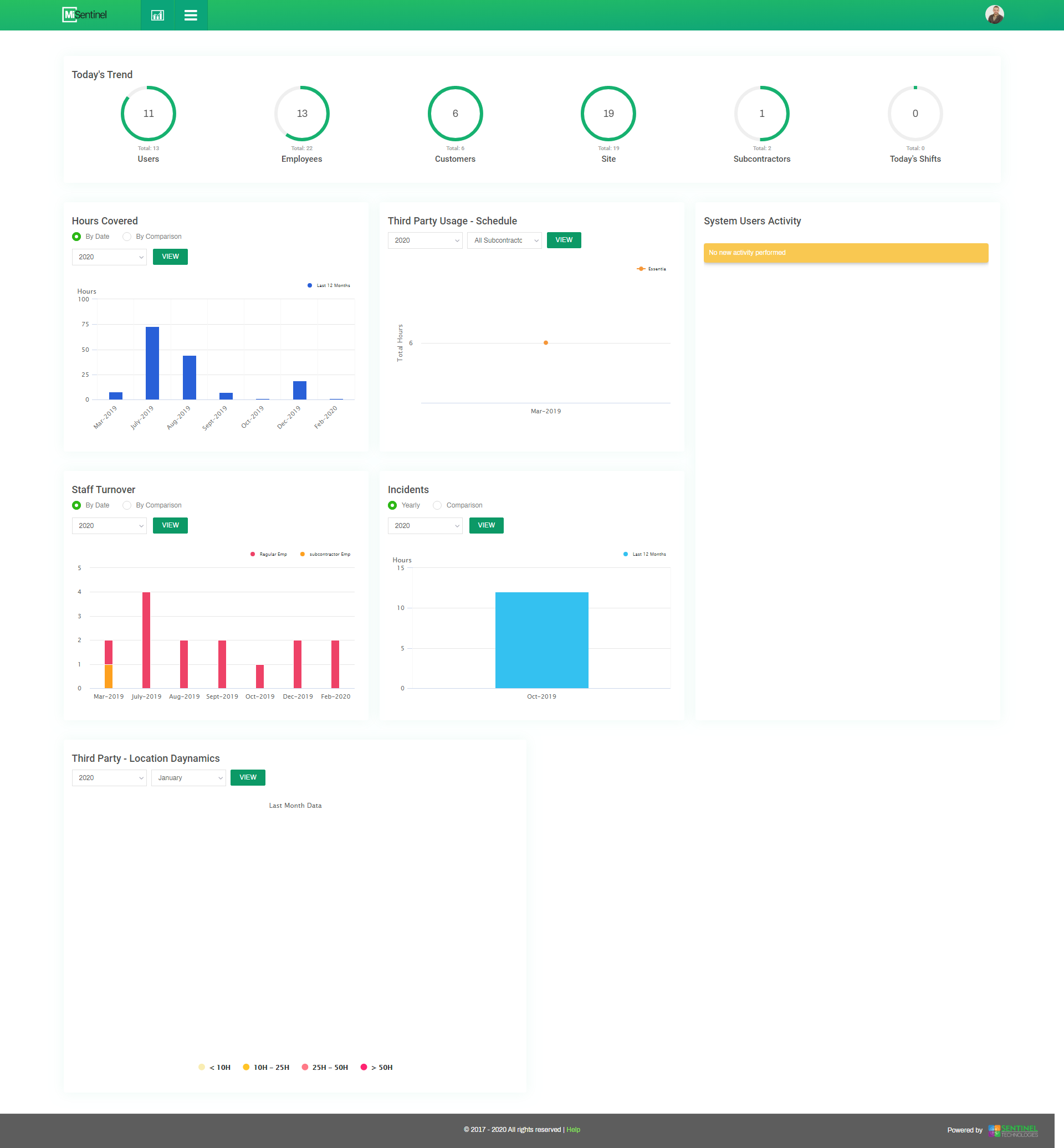The width and height of the screenshot is (1064, 1148).
Task: Click the Users trend circle showing 11
Action: tap(149, 114)
